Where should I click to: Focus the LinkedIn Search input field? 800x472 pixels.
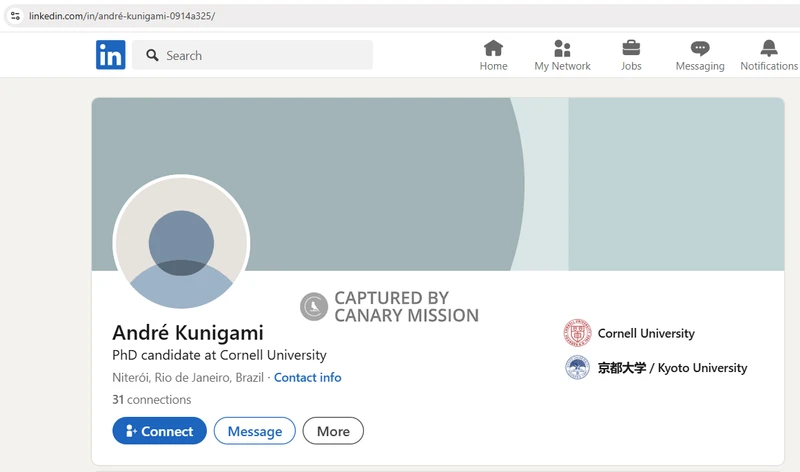[253, 55]
